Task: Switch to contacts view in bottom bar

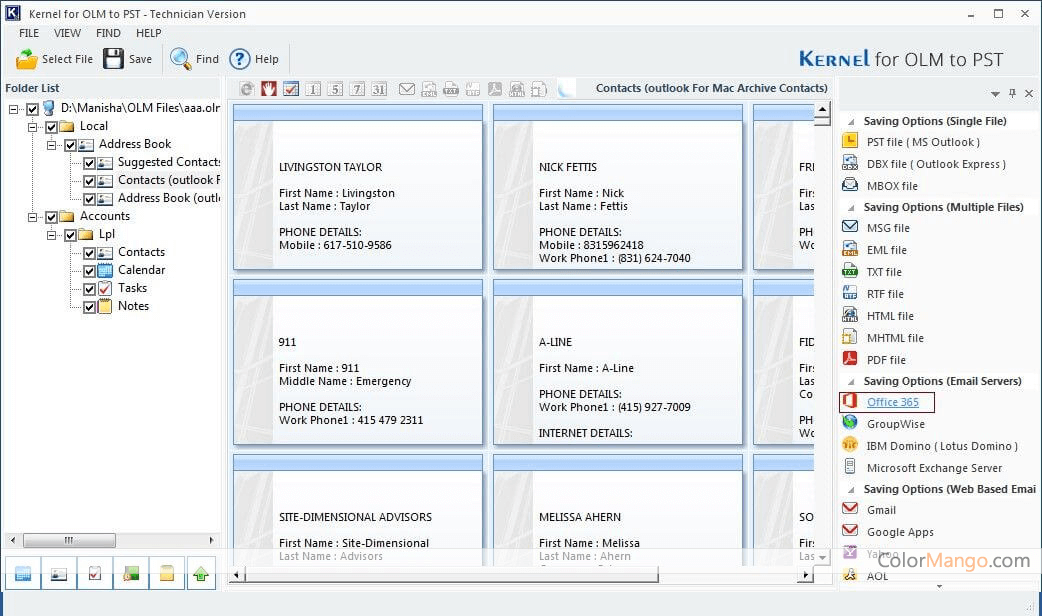Action: click(x=59, y=574)
